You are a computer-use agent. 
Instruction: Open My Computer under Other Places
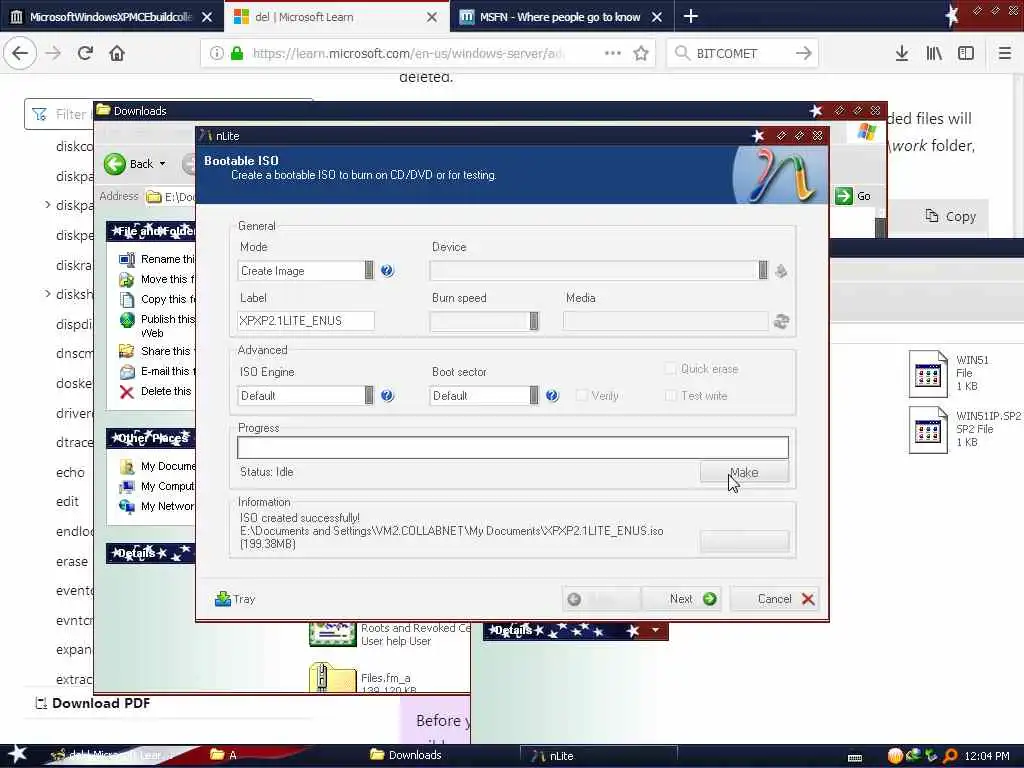pos(156,487)
